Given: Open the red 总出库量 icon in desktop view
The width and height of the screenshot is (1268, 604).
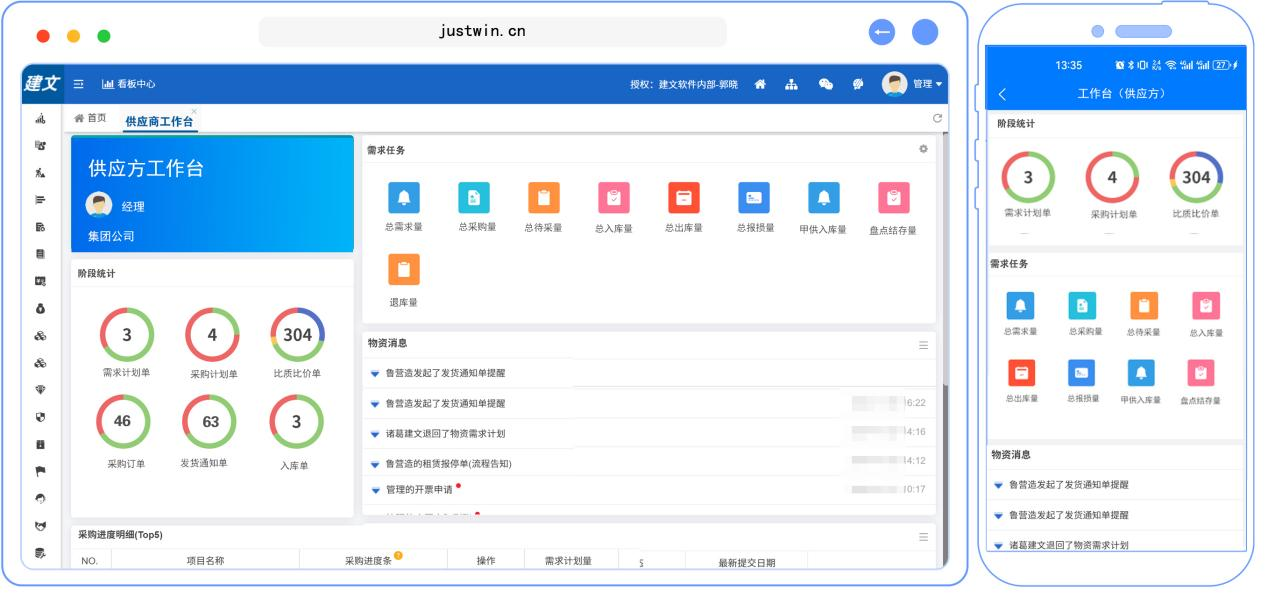Looking at the screenshot, I should tap(683, 198).
